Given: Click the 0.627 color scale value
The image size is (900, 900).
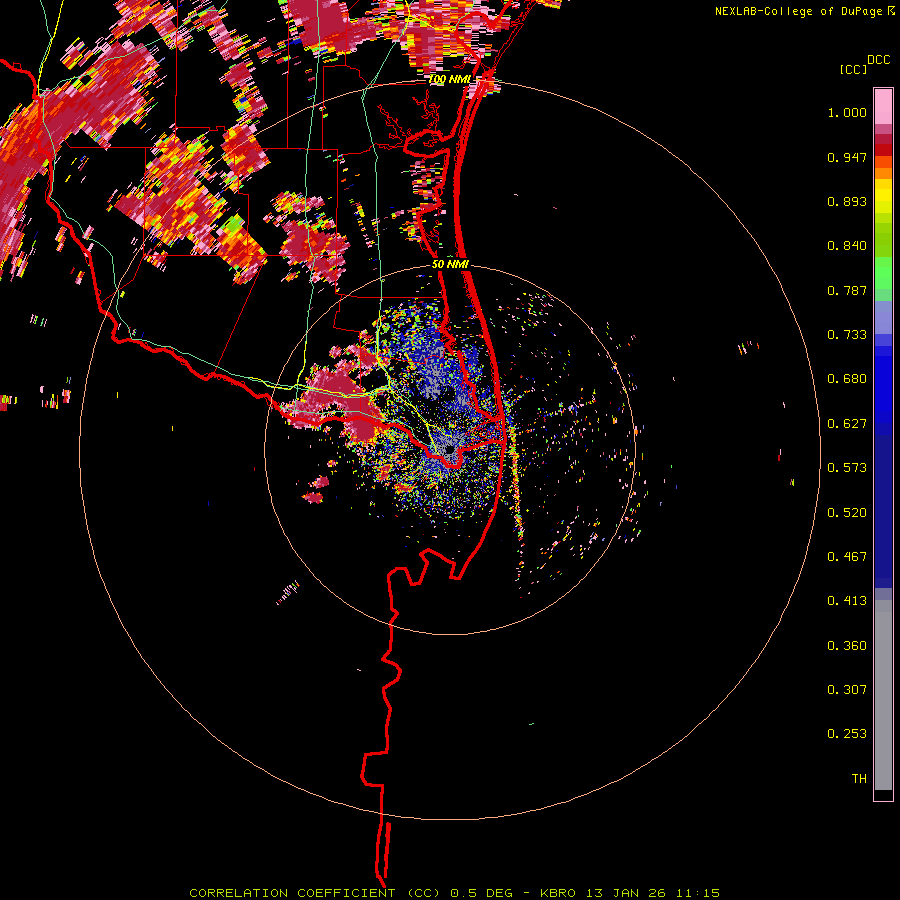Looking at the screenshot, I should pyautogui.click(x=847, y=424).
